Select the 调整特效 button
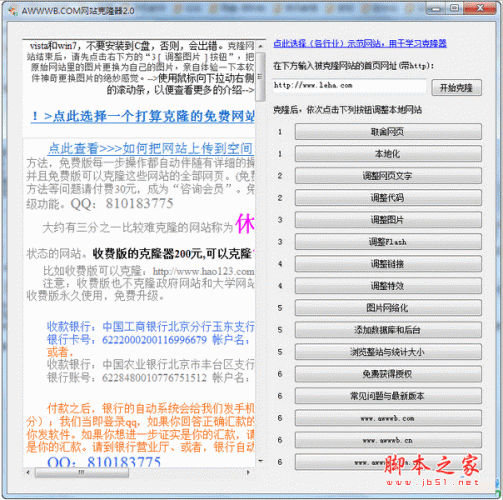Image resolution: width=503 pixels, height=500 pixels. point(388,286)
